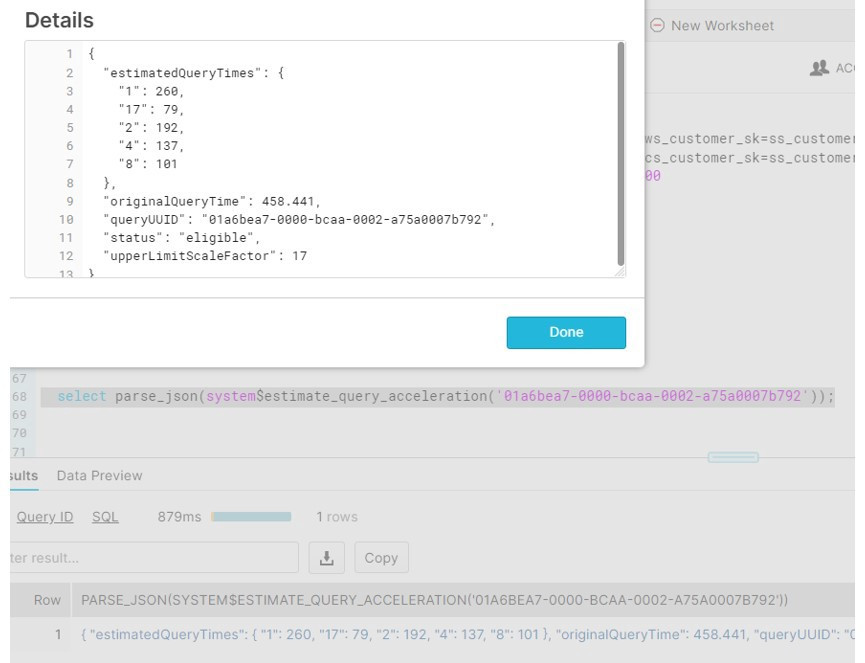Image resolution: width=865 pixels, height=663 pixels.
Task: Select the "1": 260 entry
Action: (151, 91)
